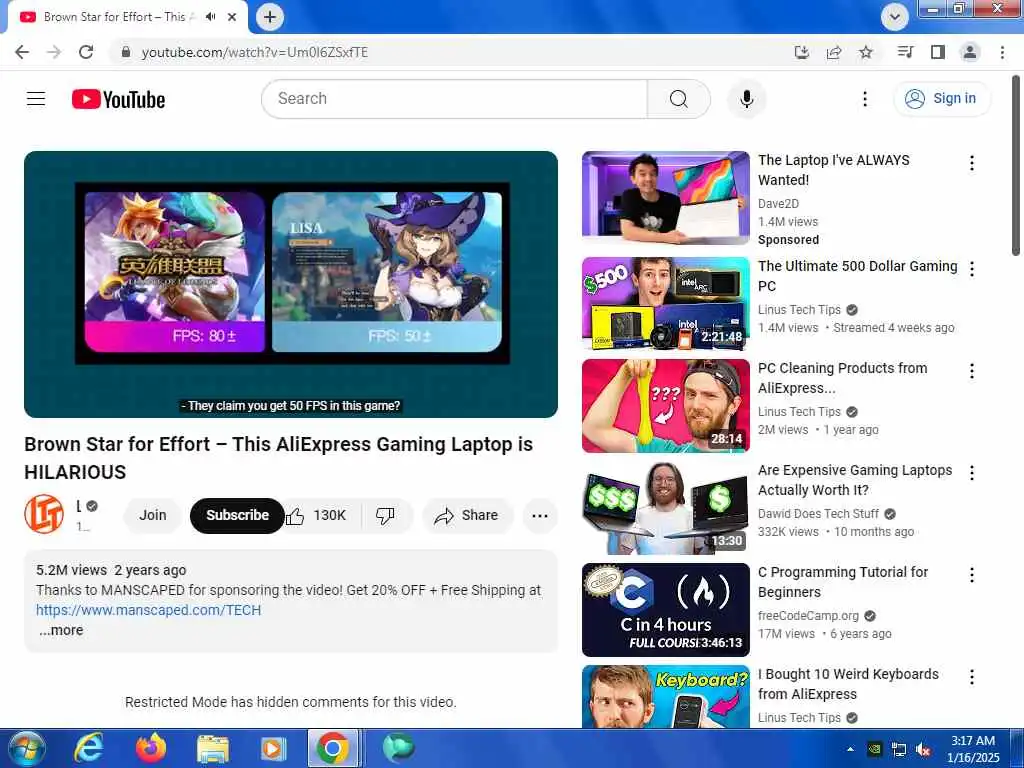Open the Chrome three-dot menu

pyautogui.click(x=1002, y=52)
